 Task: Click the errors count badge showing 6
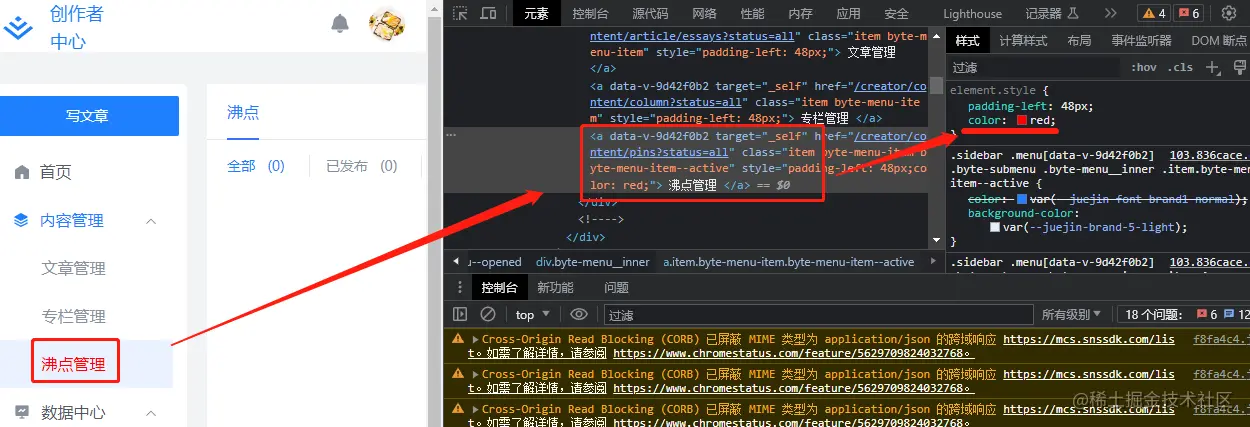tap(1189, 13)
